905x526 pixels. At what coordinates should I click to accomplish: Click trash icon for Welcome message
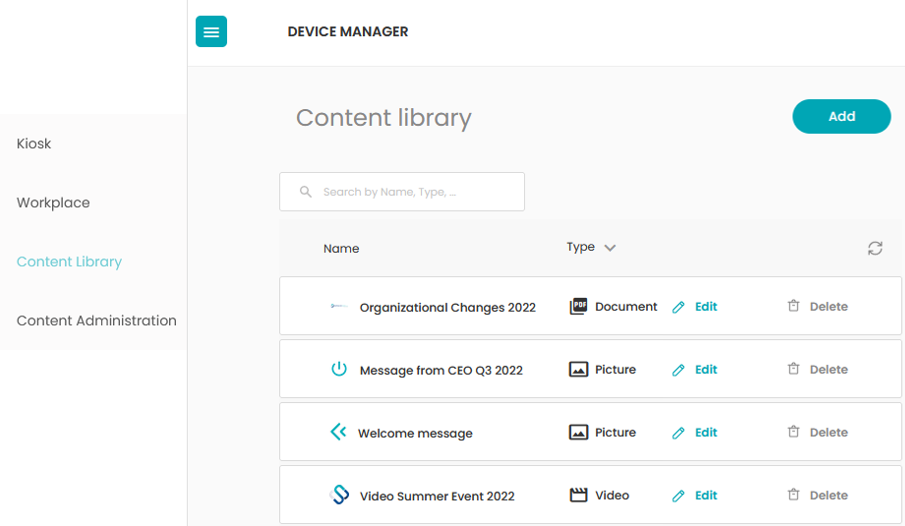(x=794, y=431)
